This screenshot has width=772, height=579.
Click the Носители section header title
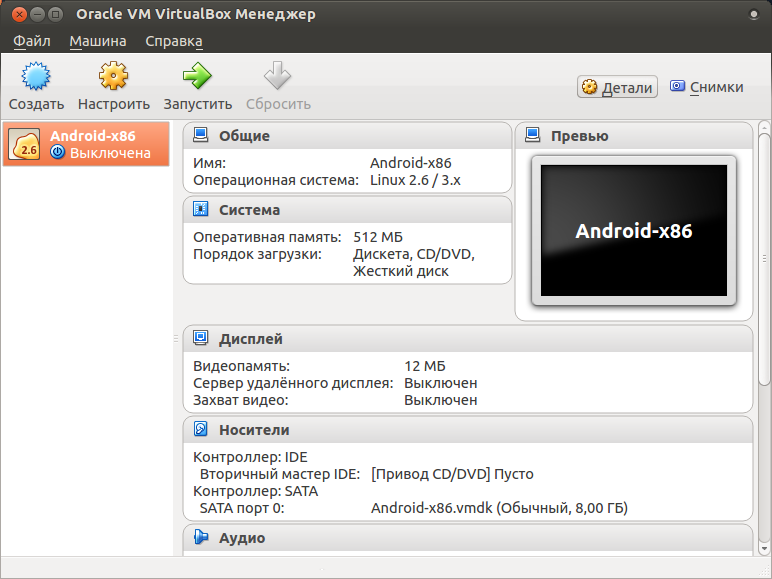point(254,430)
